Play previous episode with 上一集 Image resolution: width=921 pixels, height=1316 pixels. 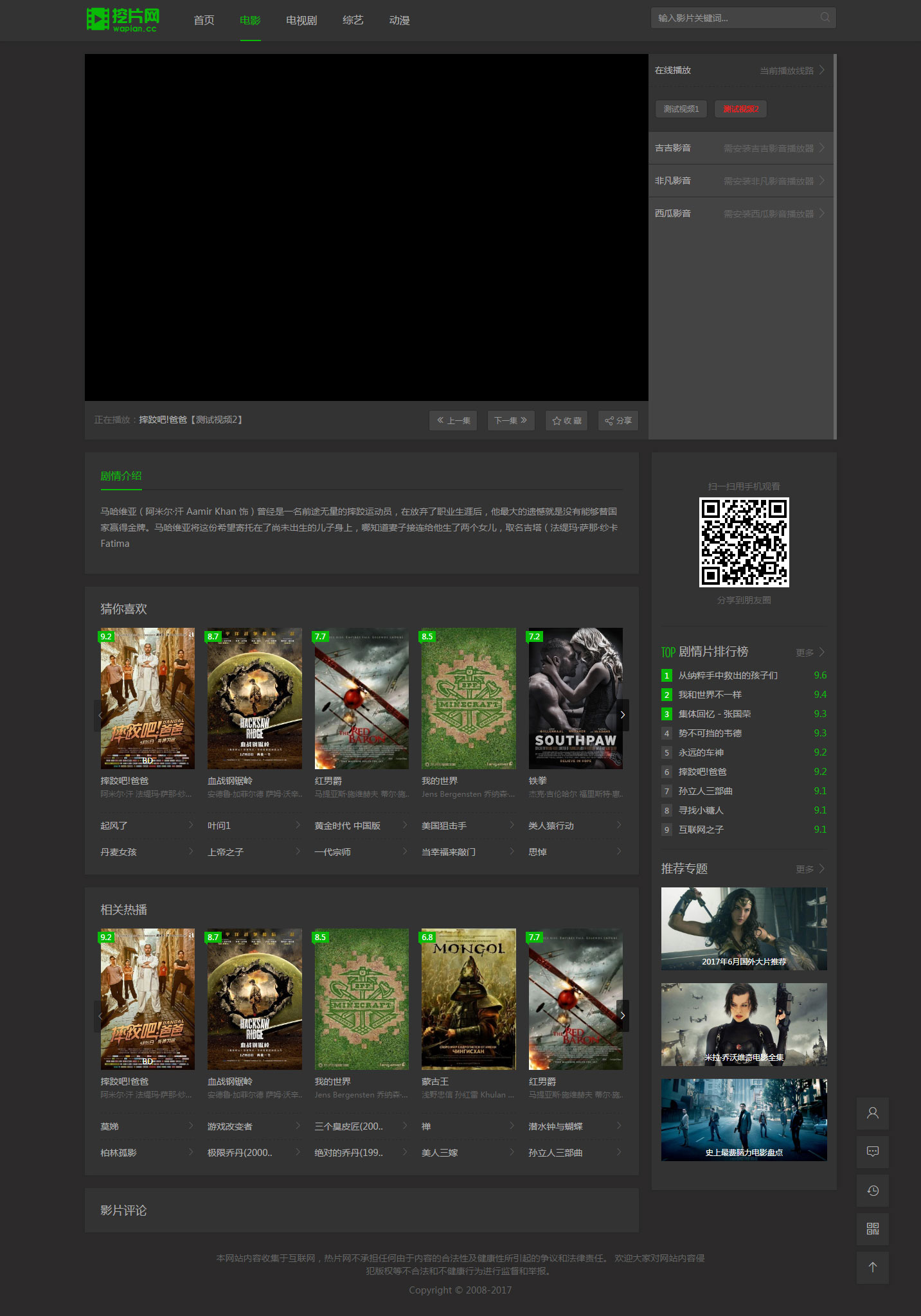pos(453,420)
